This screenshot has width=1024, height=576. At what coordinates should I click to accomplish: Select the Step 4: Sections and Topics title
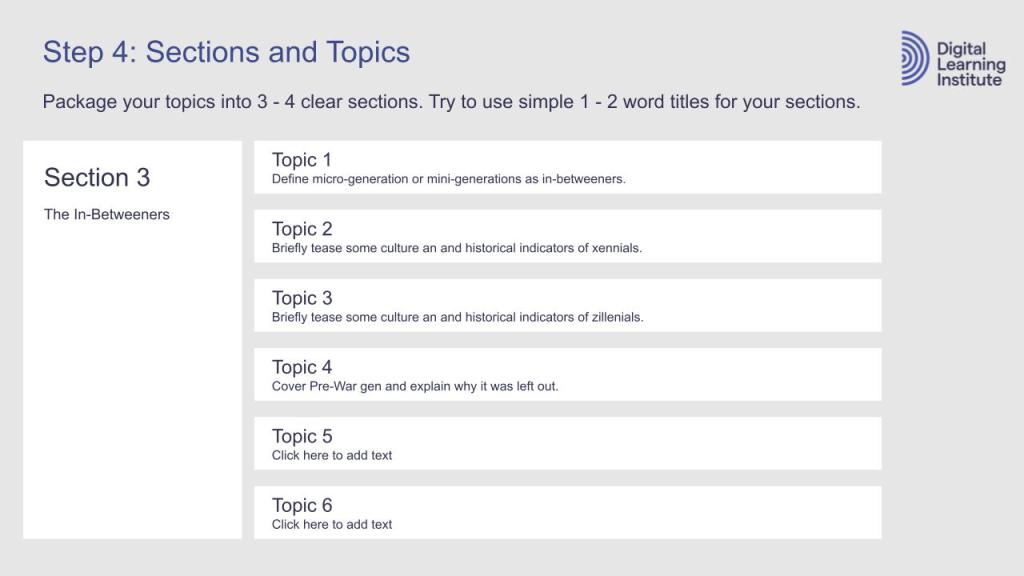point(226,52)
